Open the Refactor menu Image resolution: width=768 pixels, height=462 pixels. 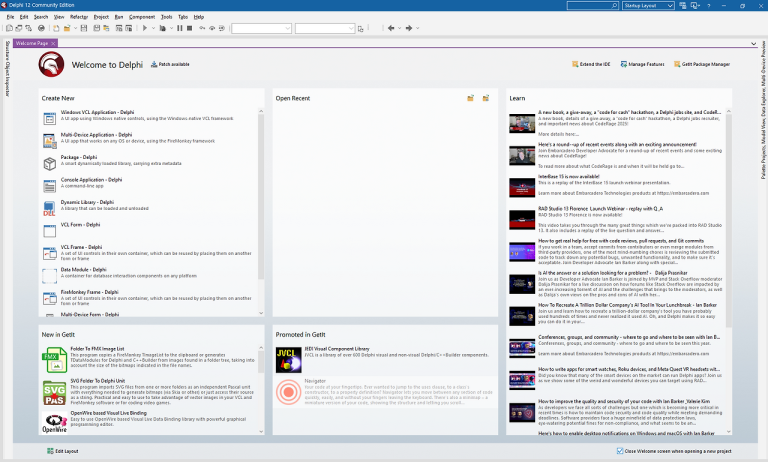[79, 17]
